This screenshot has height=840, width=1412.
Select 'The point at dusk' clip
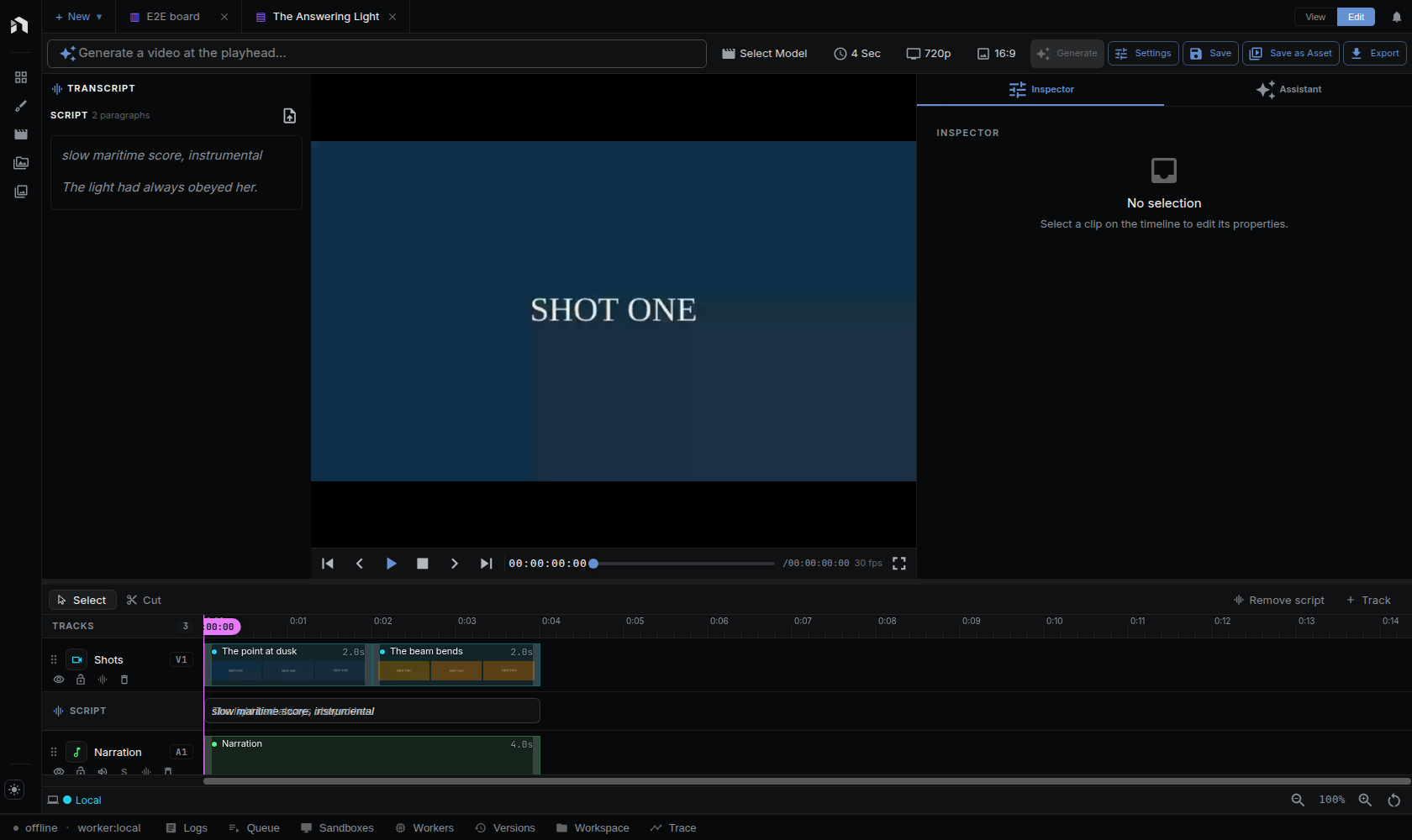(287, 664)
